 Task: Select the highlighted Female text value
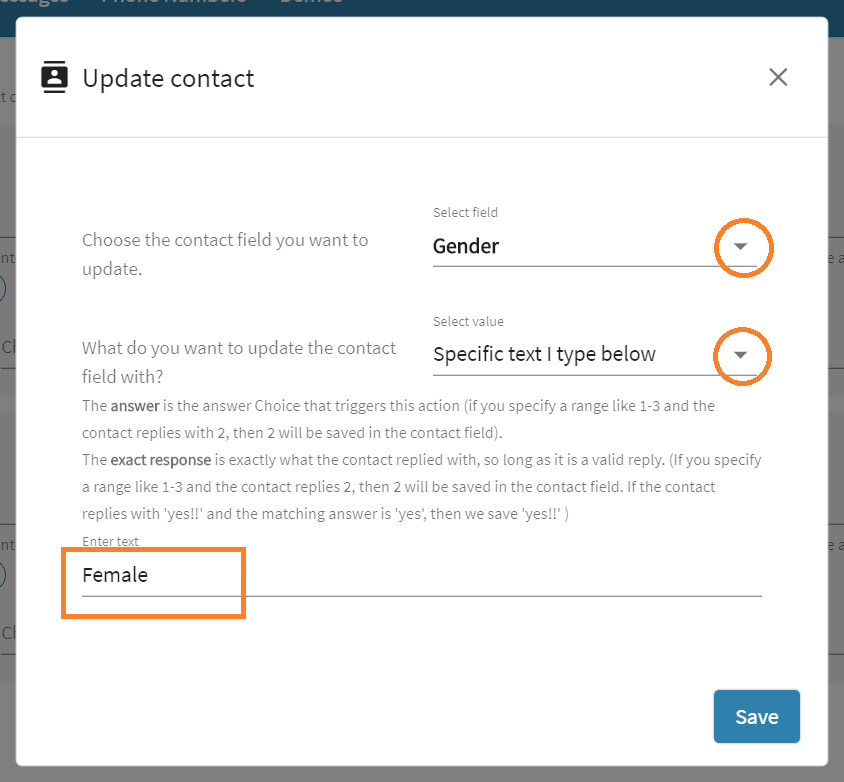coord(114,575)
